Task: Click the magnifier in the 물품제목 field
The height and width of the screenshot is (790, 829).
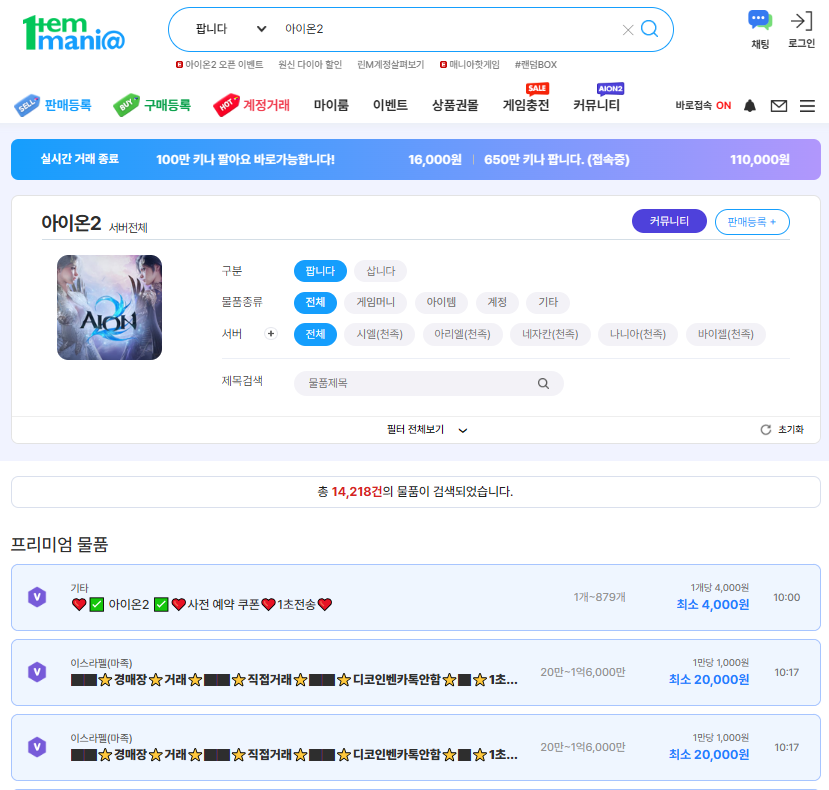Action: click(543, 383)
